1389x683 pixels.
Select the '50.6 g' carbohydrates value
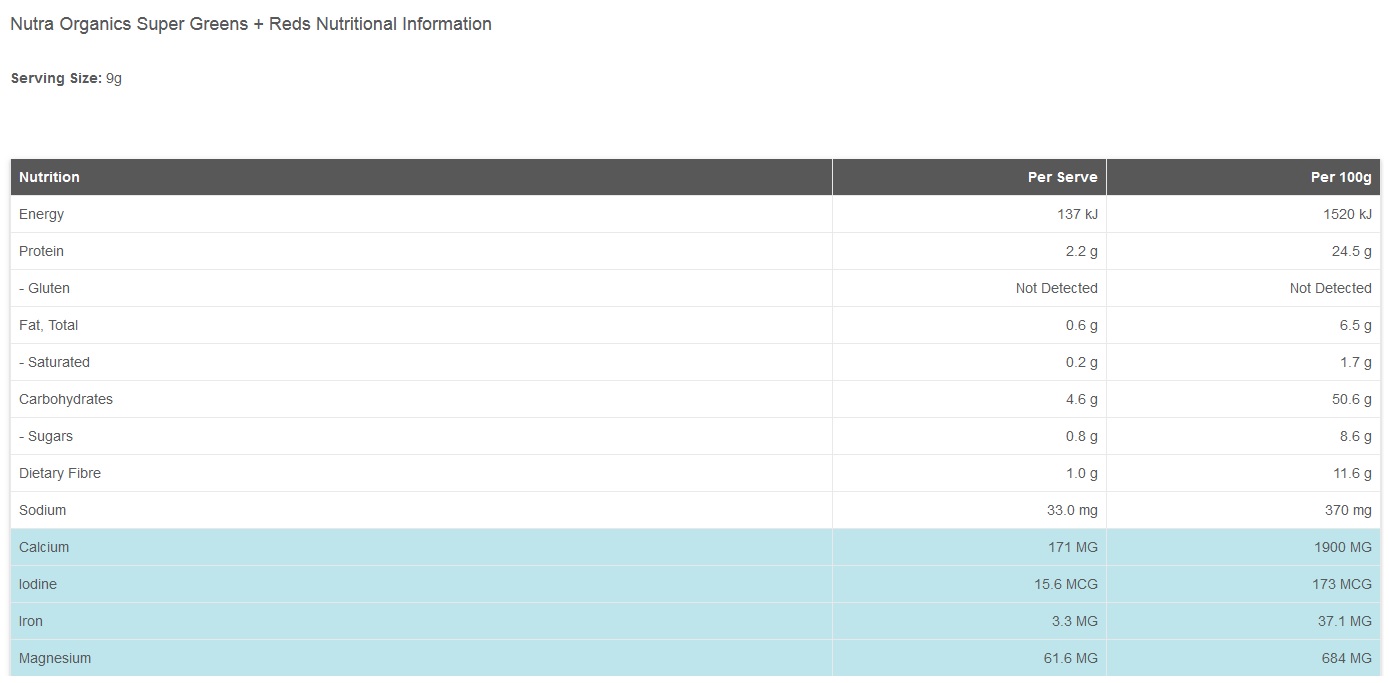1352,399
